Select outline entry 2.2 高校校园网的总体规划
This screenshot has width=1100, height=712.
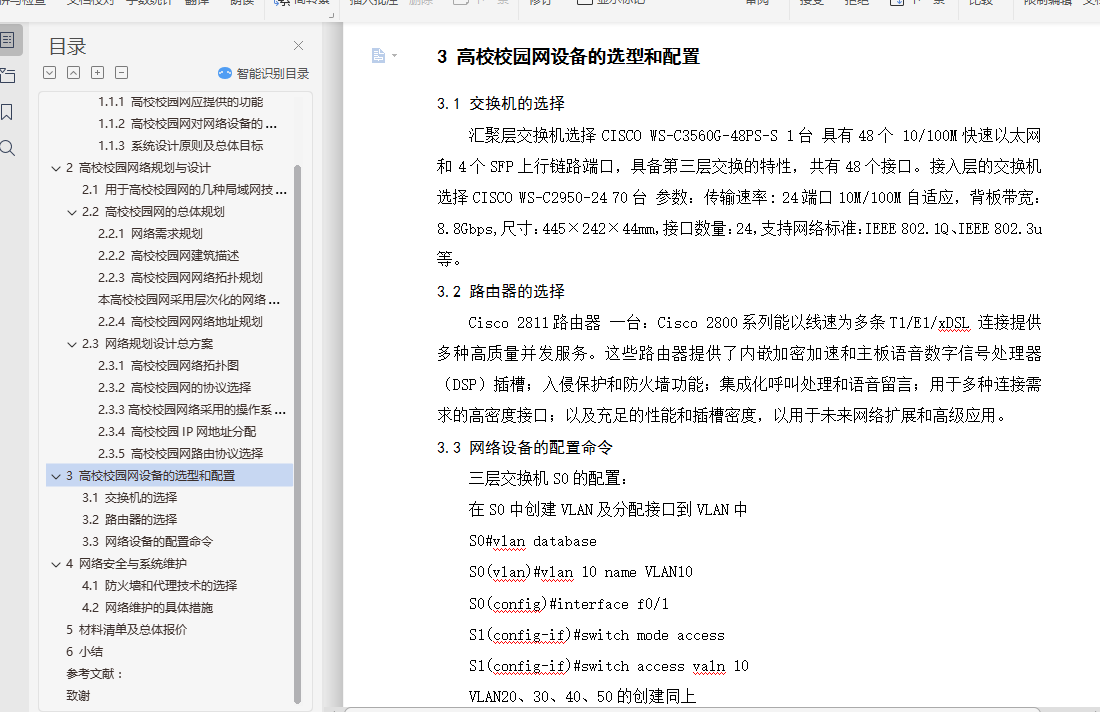coord(153,212)
